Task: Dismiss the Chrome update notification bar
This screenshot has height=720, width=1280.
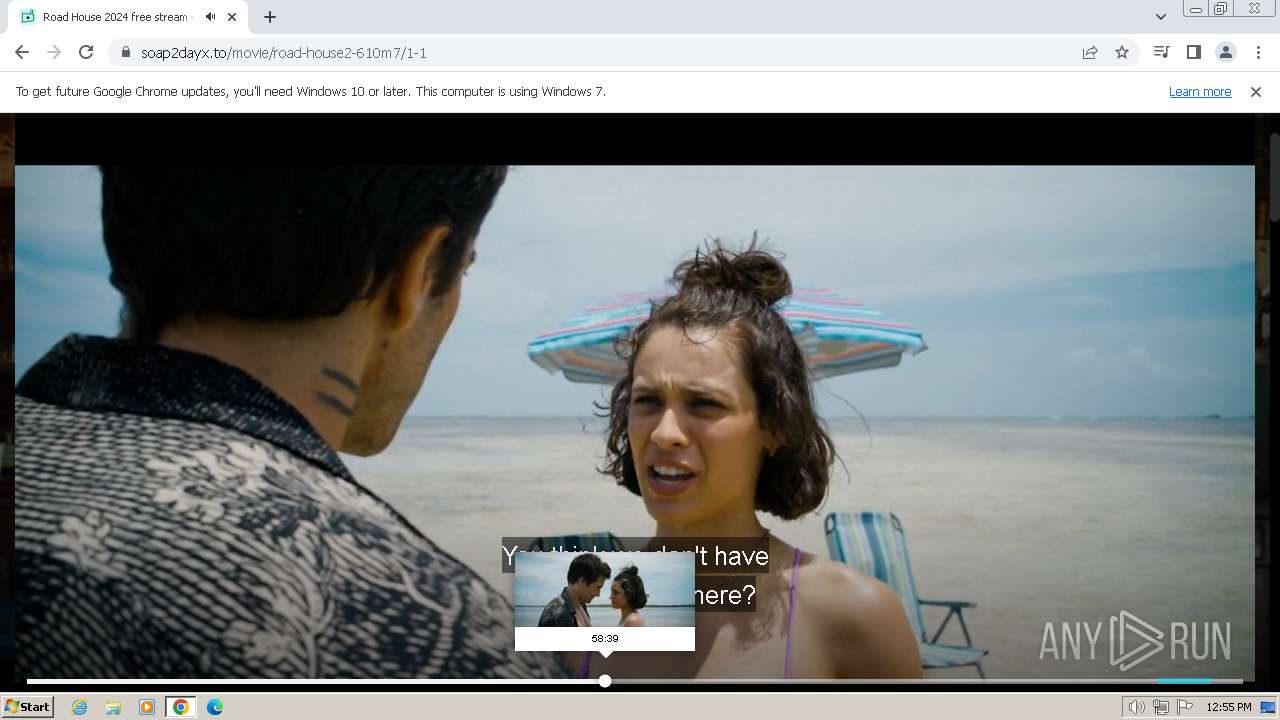Action: coord(1256,91)
